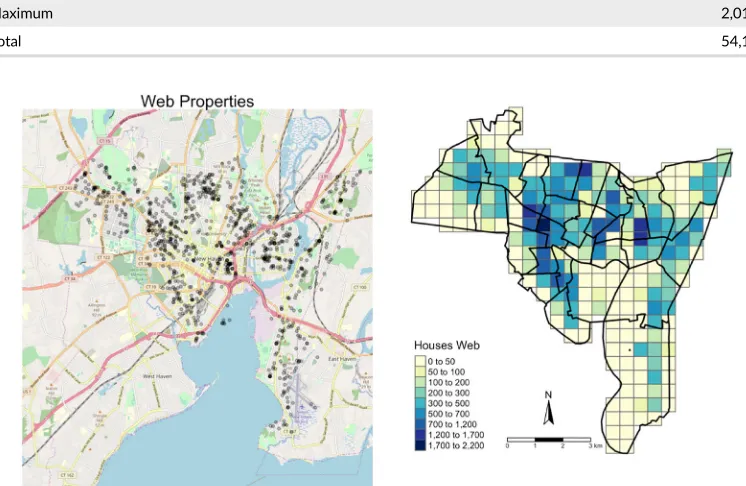Click the '1,700 to 2,200' legend label
This screenshot has width=746, height=486.
(x=456, y=446)
